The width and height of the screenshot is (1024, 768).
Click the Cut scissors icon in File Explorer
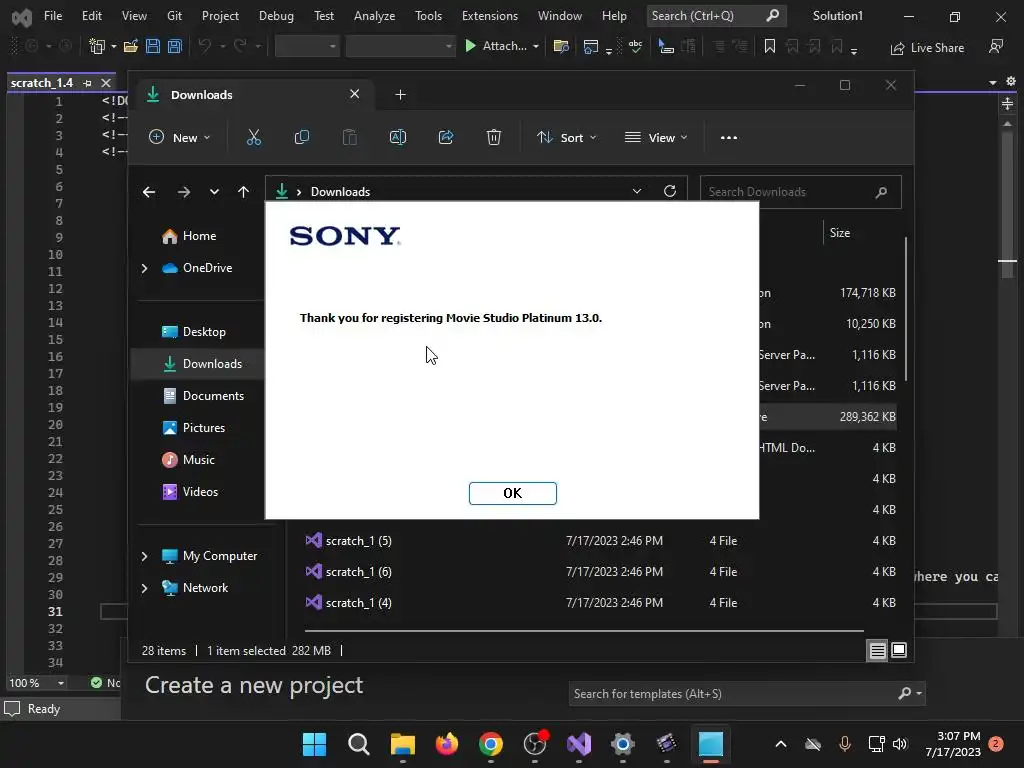[x=253, y=138]
